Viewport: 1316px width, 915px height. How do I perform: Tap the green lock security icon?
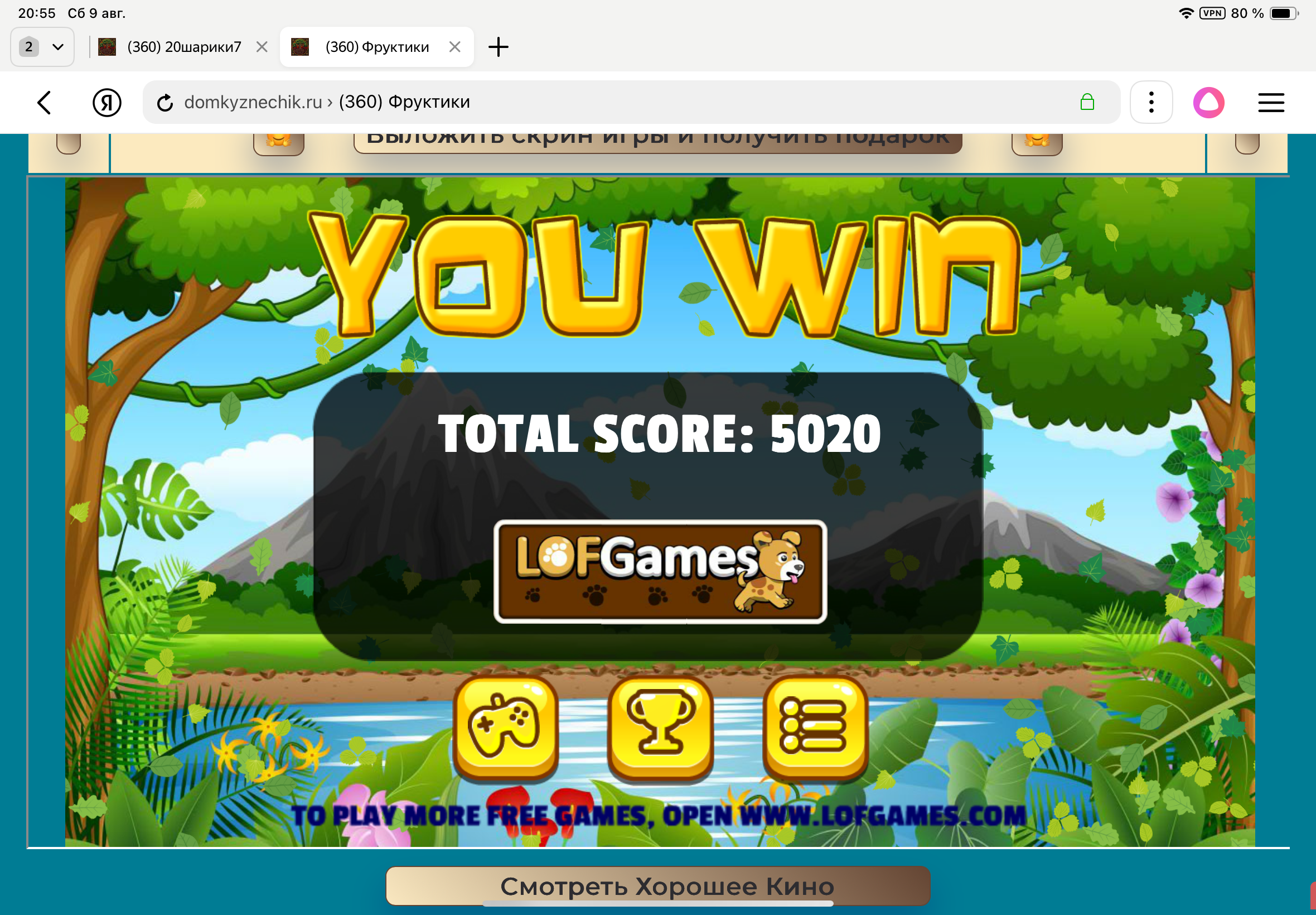[x=1087, y=102]
